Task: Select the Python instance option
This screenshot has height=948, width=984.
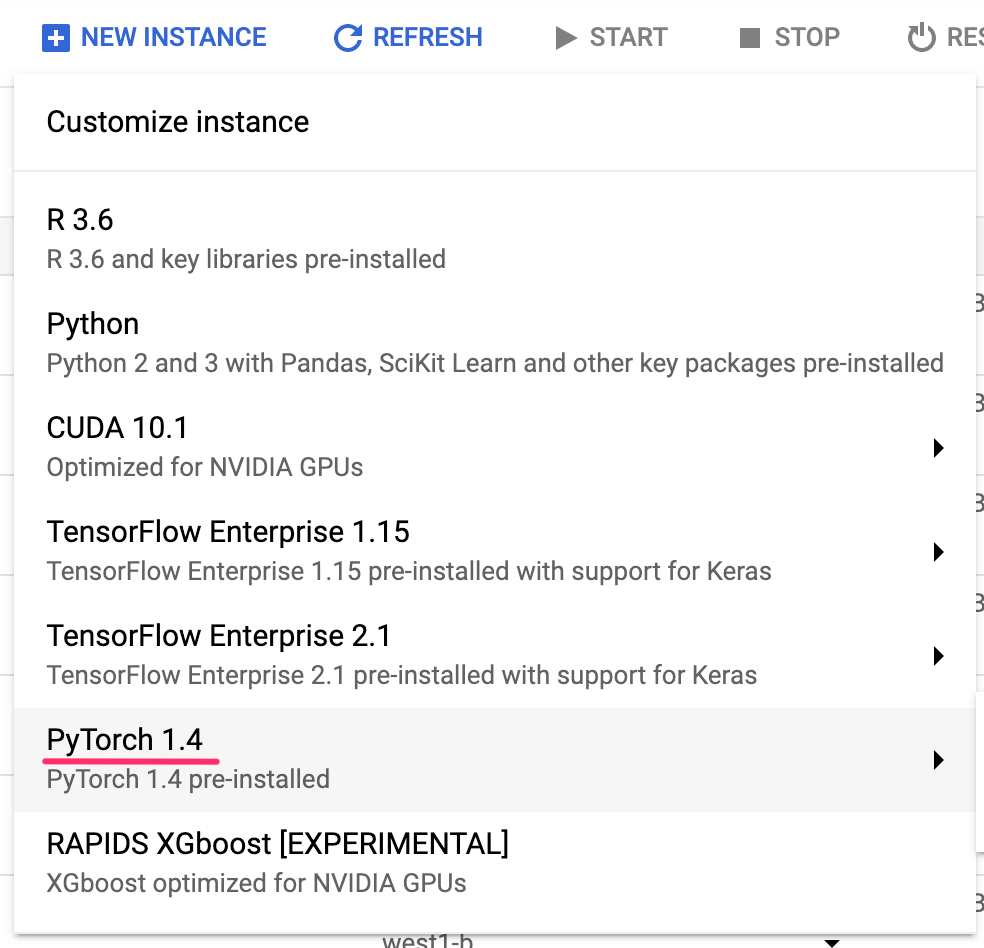Action: (x=93, y=324)
